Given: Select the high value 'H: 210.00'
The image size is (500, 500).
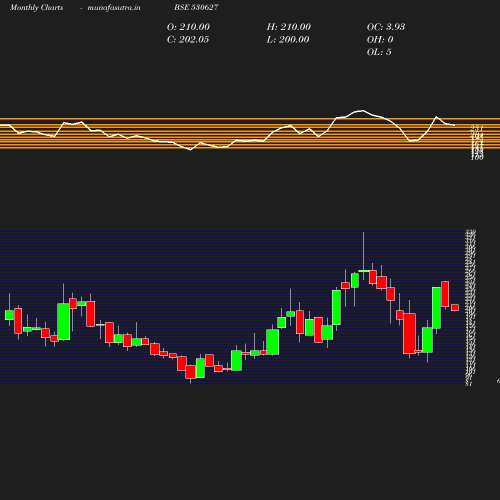Looking at the screenshot, I should [x=289, y=27].
